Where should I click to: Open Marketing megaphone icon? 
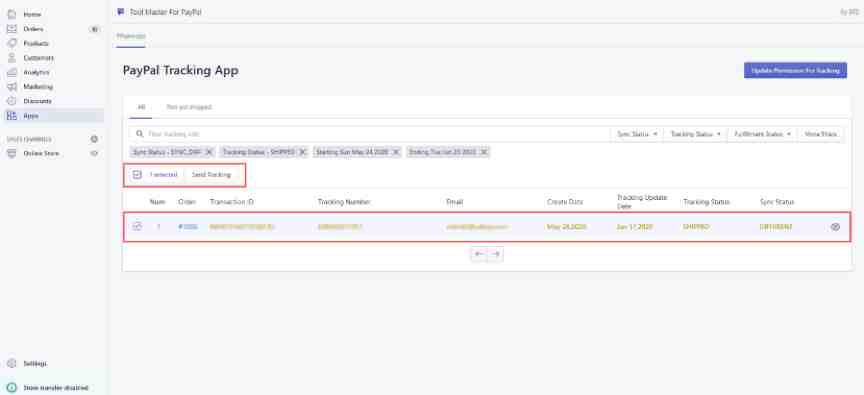click(12, 86)
